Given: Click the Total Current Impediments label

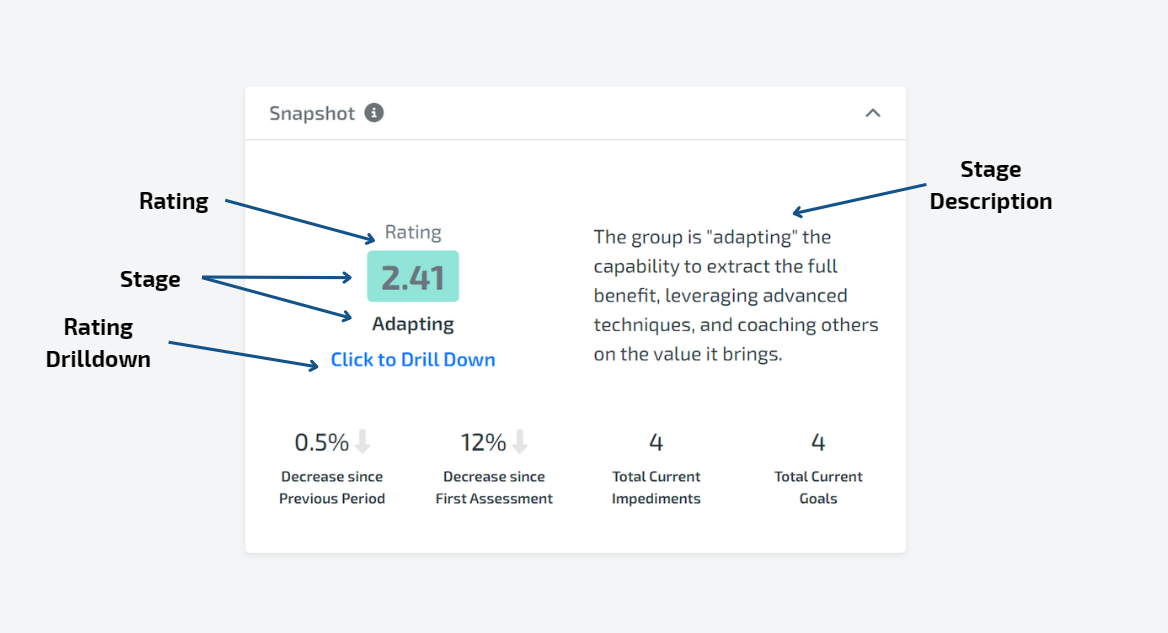Looking at the screenshot, I should (x=656, y=488).
